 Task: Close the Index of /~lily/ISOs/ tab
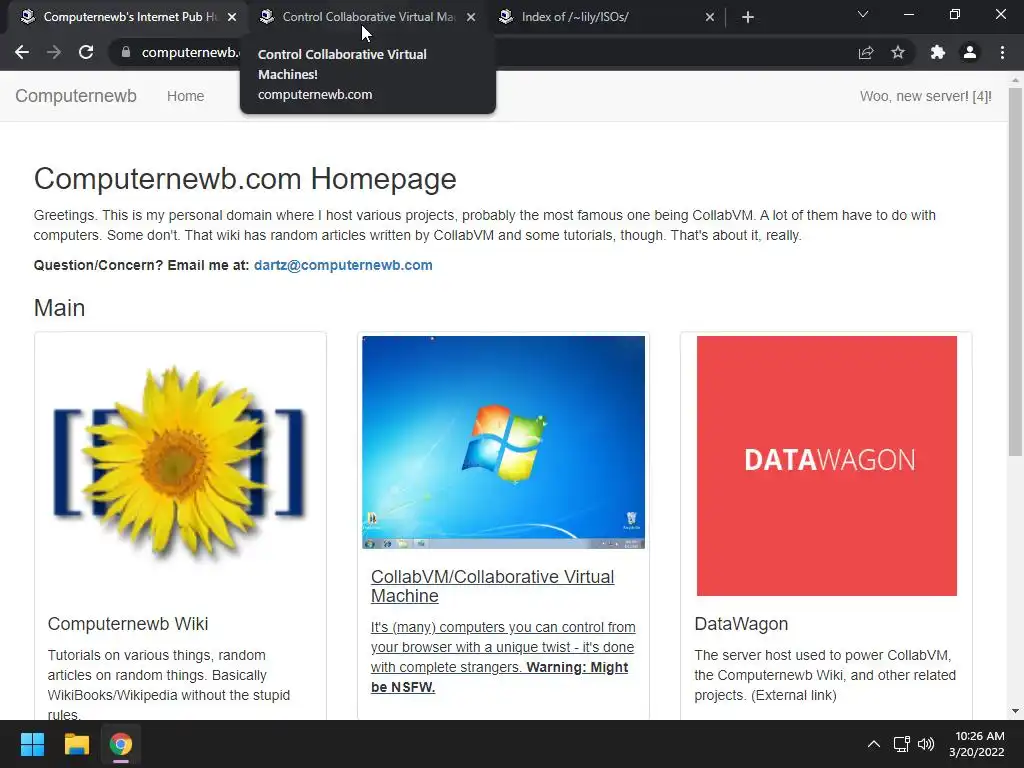tap(710, 17)
